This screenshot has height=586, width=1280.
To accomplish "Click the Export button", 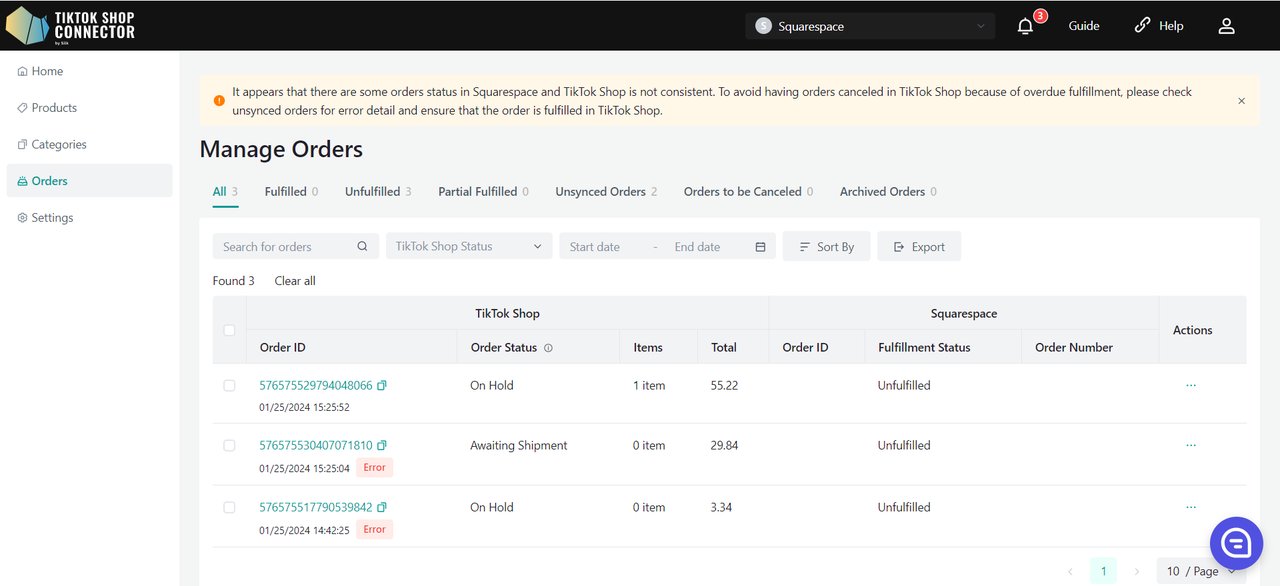I will pyautogui.click(x=919, y=246).
